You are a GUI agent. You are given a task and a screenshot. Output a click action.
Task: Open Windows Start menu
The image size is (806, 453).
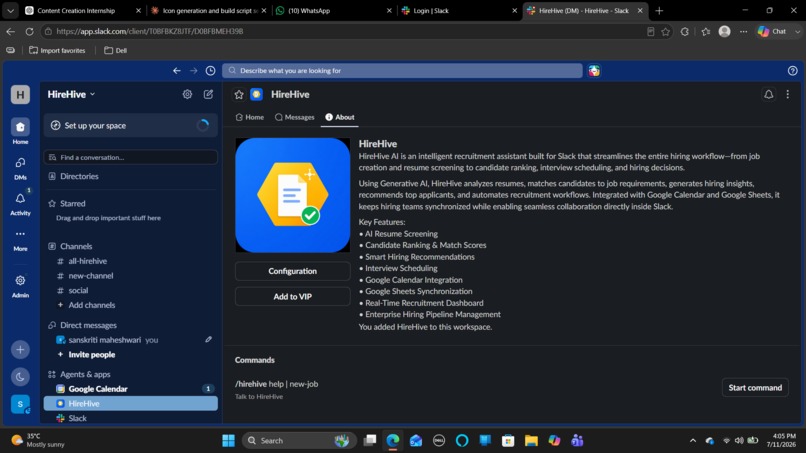click(x=228, y=441)
